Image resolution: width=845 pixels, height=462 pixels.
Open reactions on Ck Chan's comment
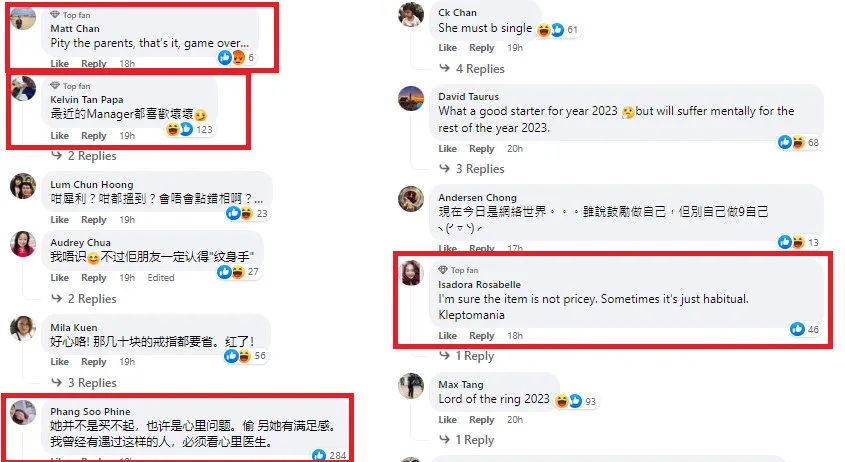[558, 30]
